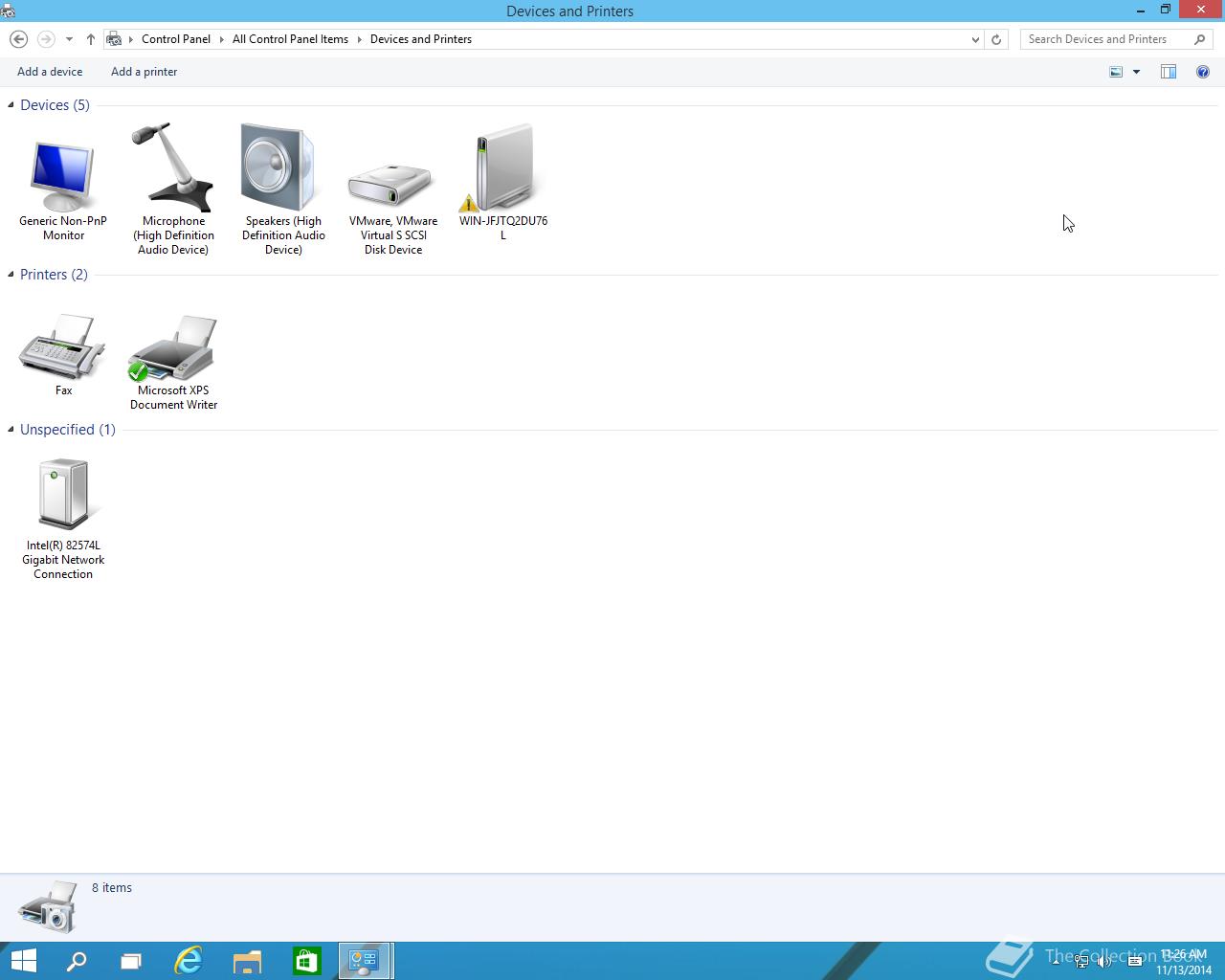1225x980 pixels.
Task: Click the Printers (2) group heading
Action: point(54,275)
